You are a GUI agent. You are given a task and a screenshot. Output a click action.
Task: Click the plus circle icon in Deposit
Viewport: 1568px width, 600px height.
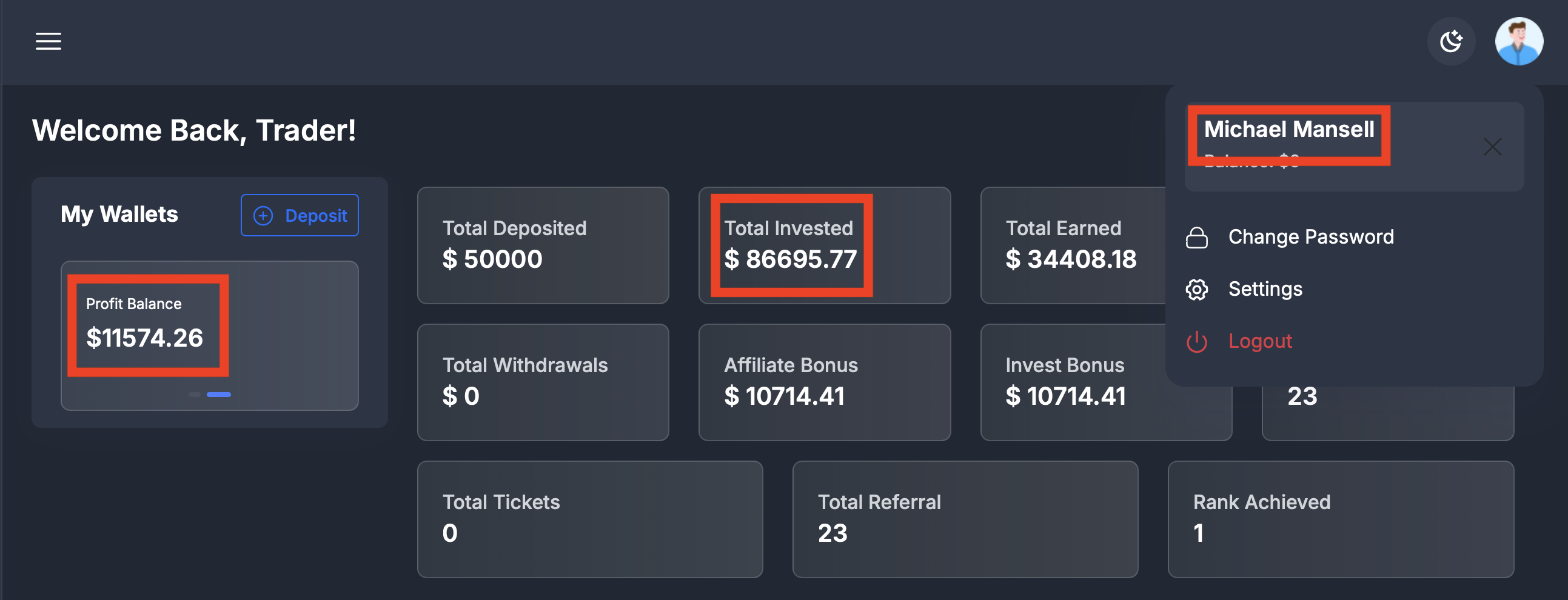(263, 215)
